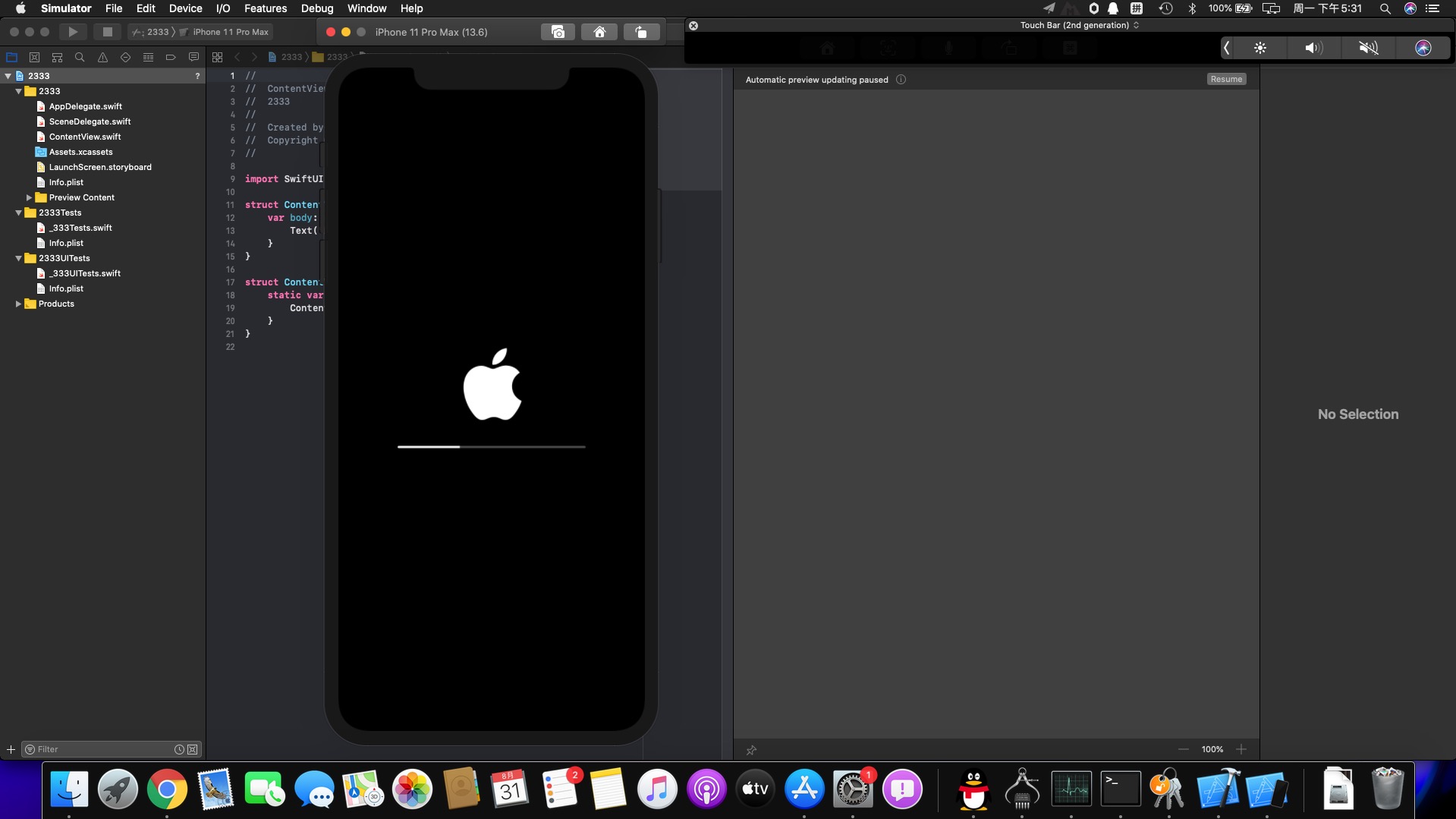Click the Stop button in Xcode toolbar
Image resolution: width=1456 pixels, height=819 pixels.
107,32
